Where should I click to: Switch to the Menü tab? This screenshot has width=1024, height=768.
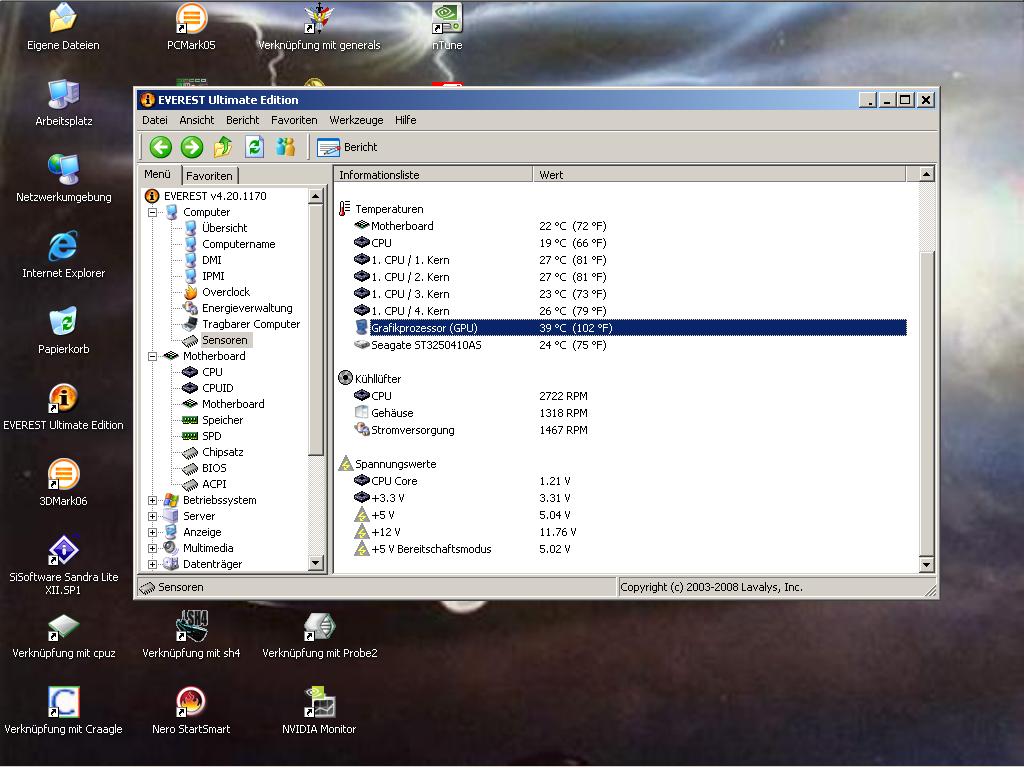pyautogui.click(x=157, y=174)
